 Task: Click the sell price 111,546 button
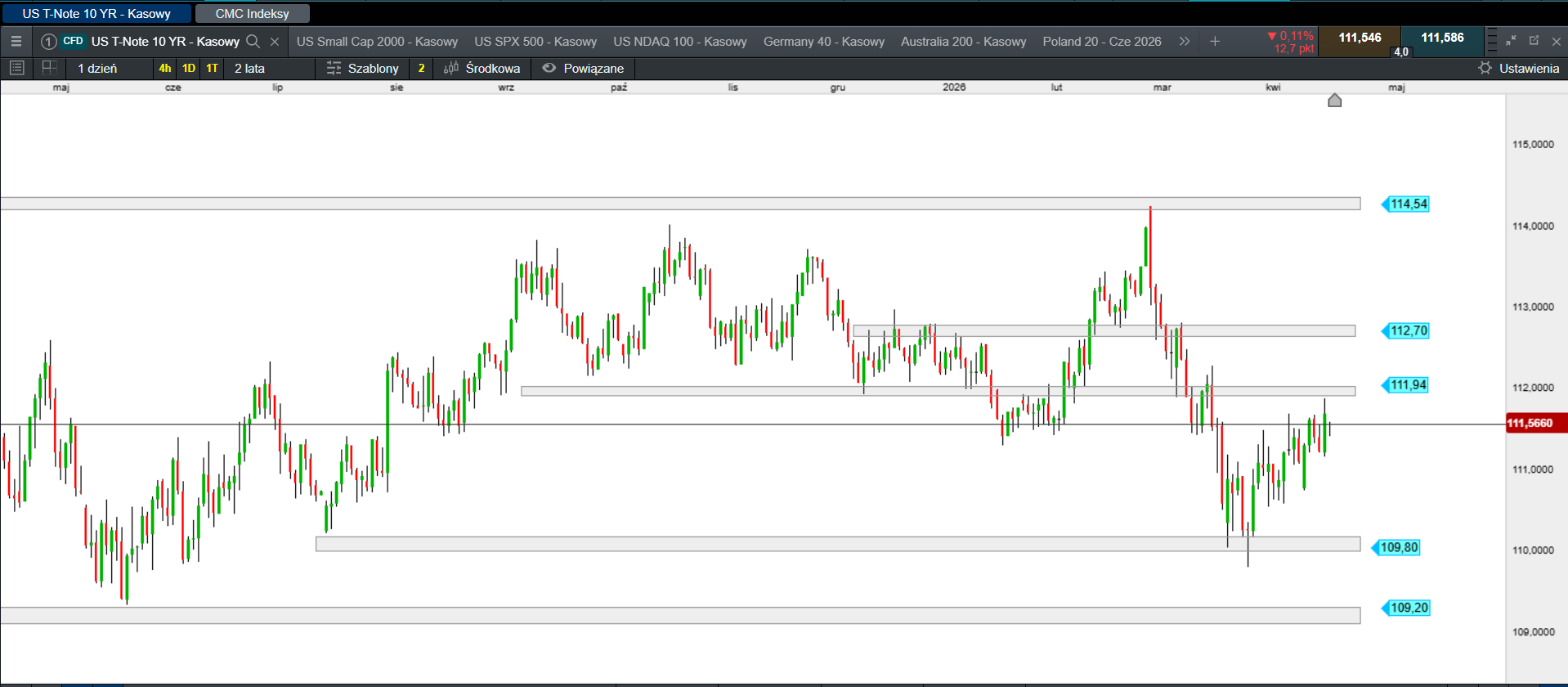(x=1360, y=38)
